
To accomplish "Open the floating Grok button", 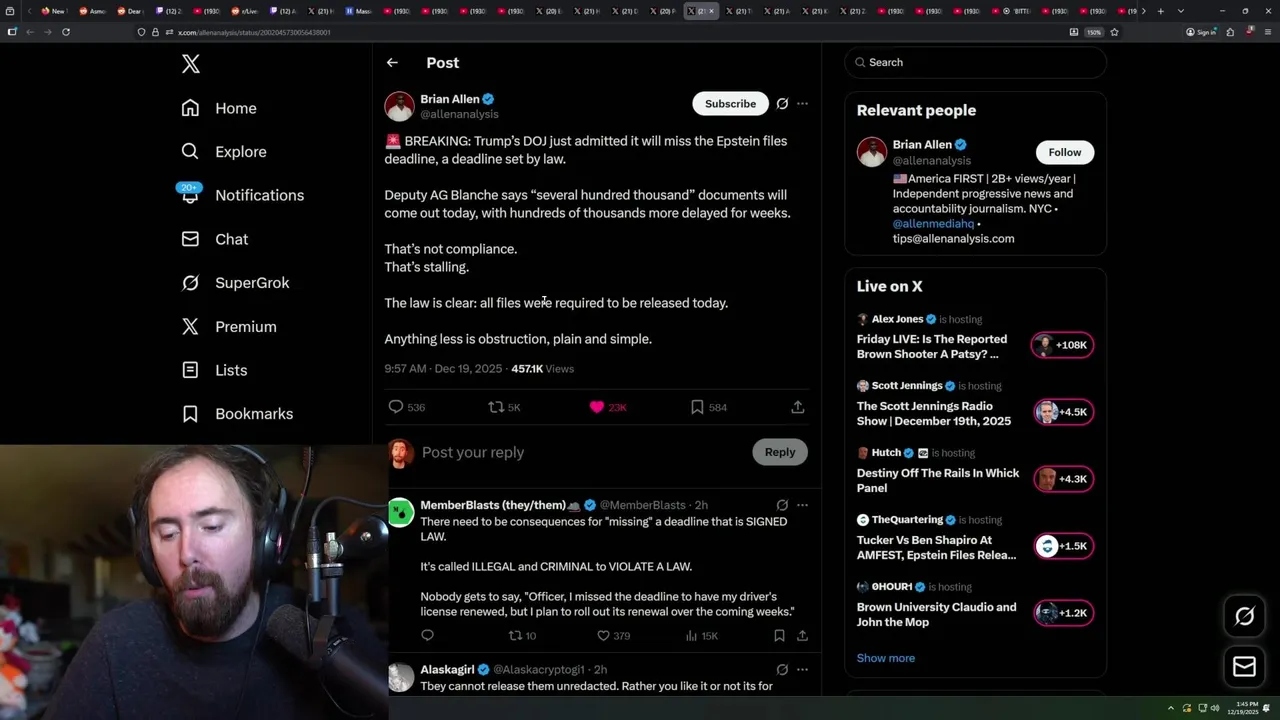I will click(x=1244, y=617).
